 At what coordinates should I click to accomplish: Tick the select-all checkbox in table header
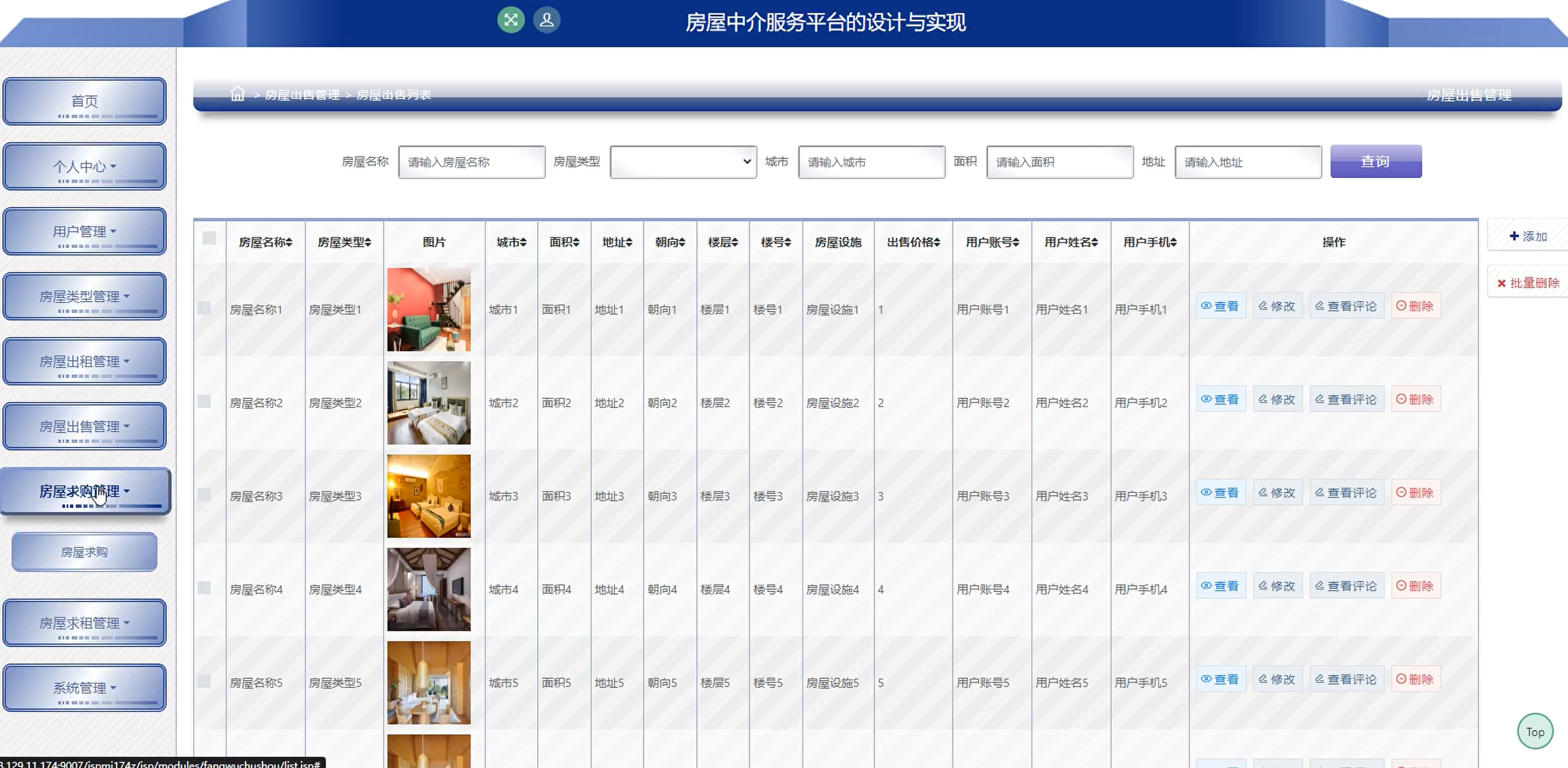(x=209, y=238)
